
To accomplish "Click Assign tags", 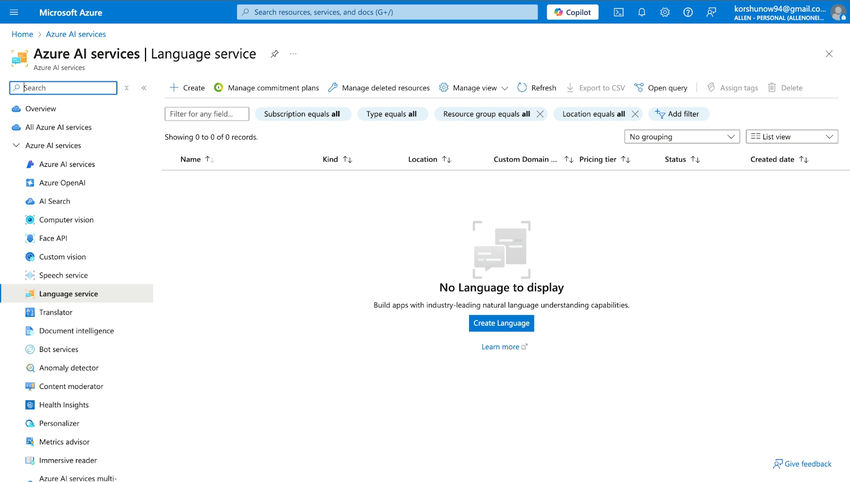I will [x=732, y=88].
